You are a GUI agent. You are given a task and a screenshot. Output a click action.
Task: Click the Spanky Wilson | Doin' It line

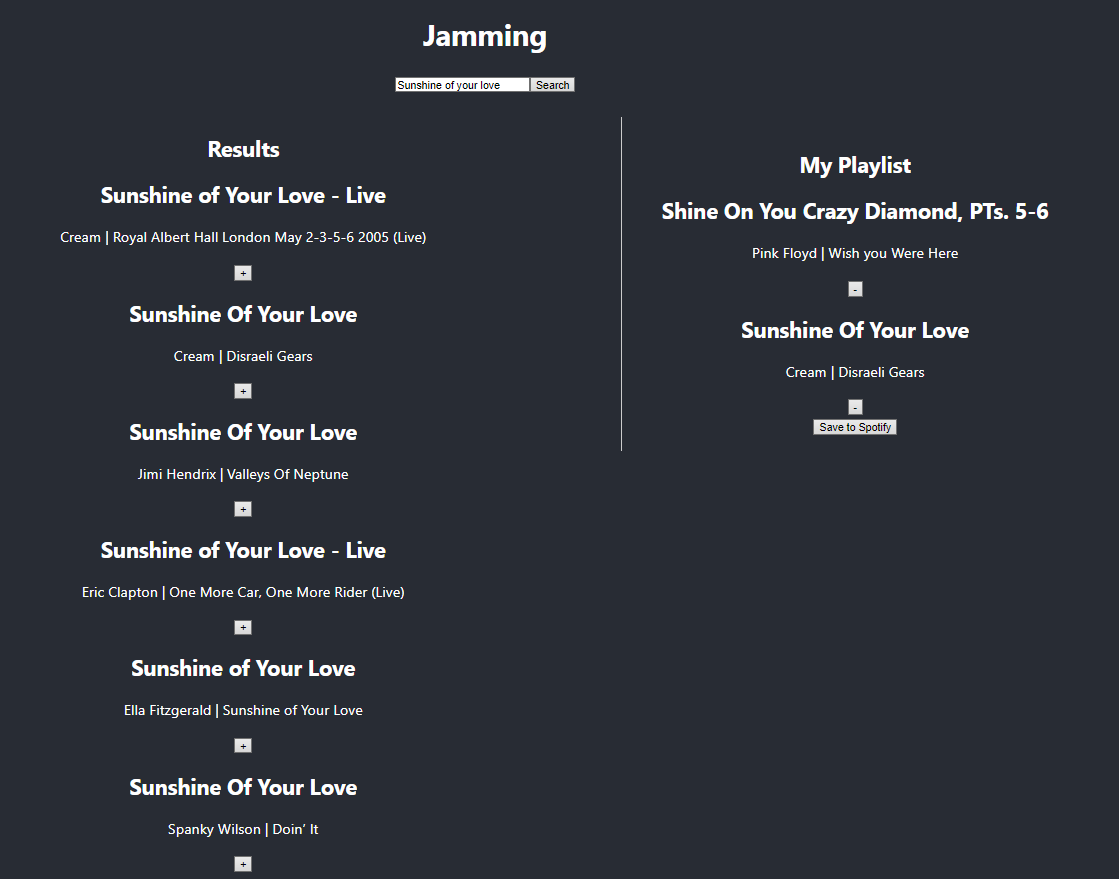click(x=243, y=829)
